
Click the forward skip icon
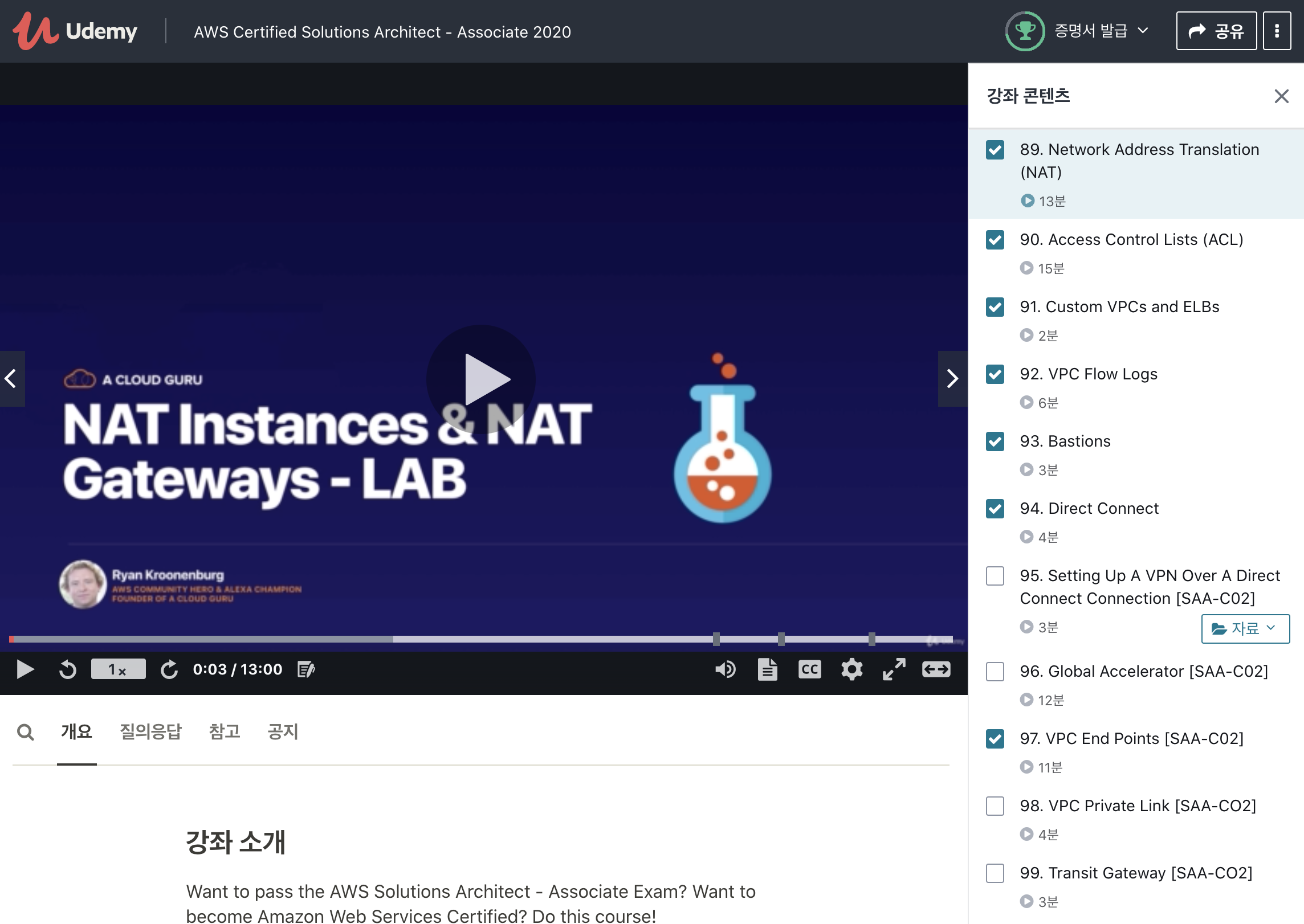(x=169, y=669)
